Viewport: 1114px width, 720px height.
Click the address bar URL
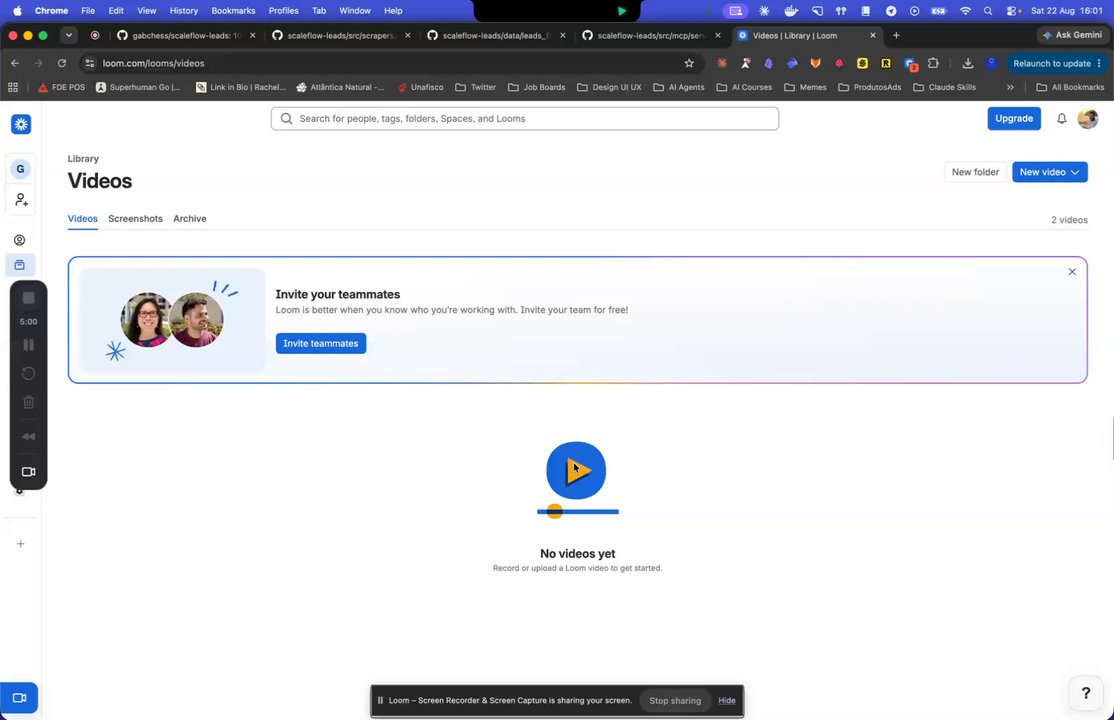(x=153, y=63)
